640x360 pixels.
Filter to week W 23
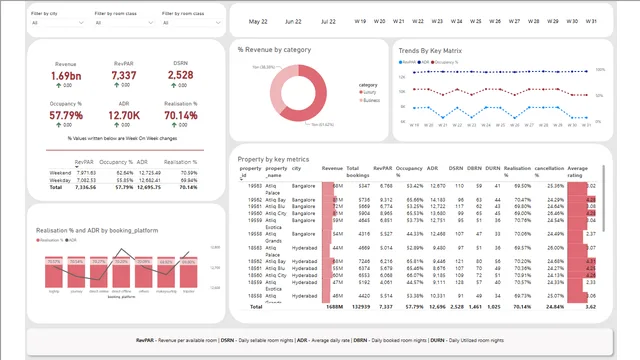[x=437, y=21]
